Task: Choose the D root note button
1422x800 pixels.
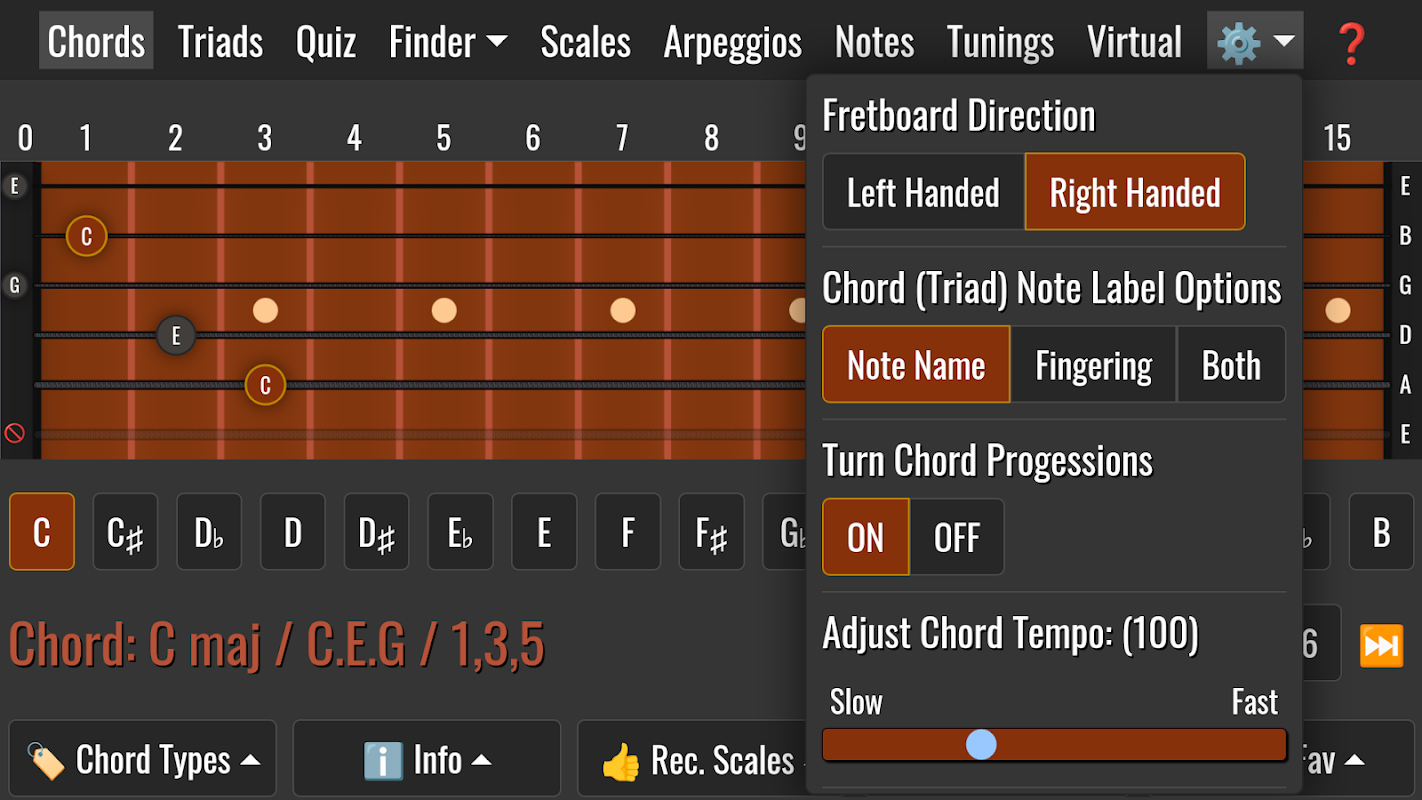Action: click(292, 532)
